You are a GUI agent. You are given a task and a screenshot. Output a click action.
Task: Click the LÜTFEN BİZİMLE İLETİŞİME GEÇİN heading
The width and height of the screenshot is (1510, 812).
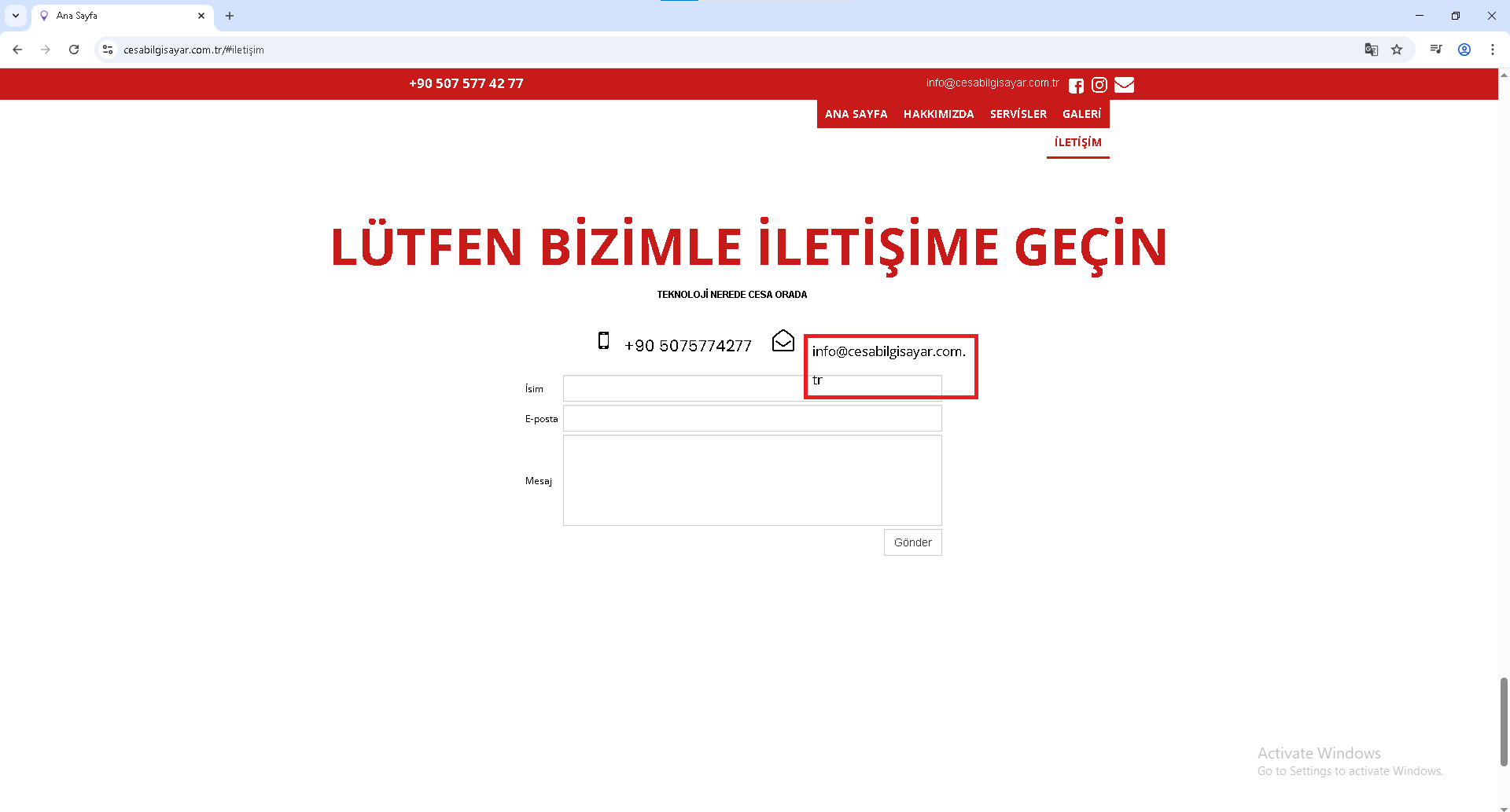coord(749,246)
